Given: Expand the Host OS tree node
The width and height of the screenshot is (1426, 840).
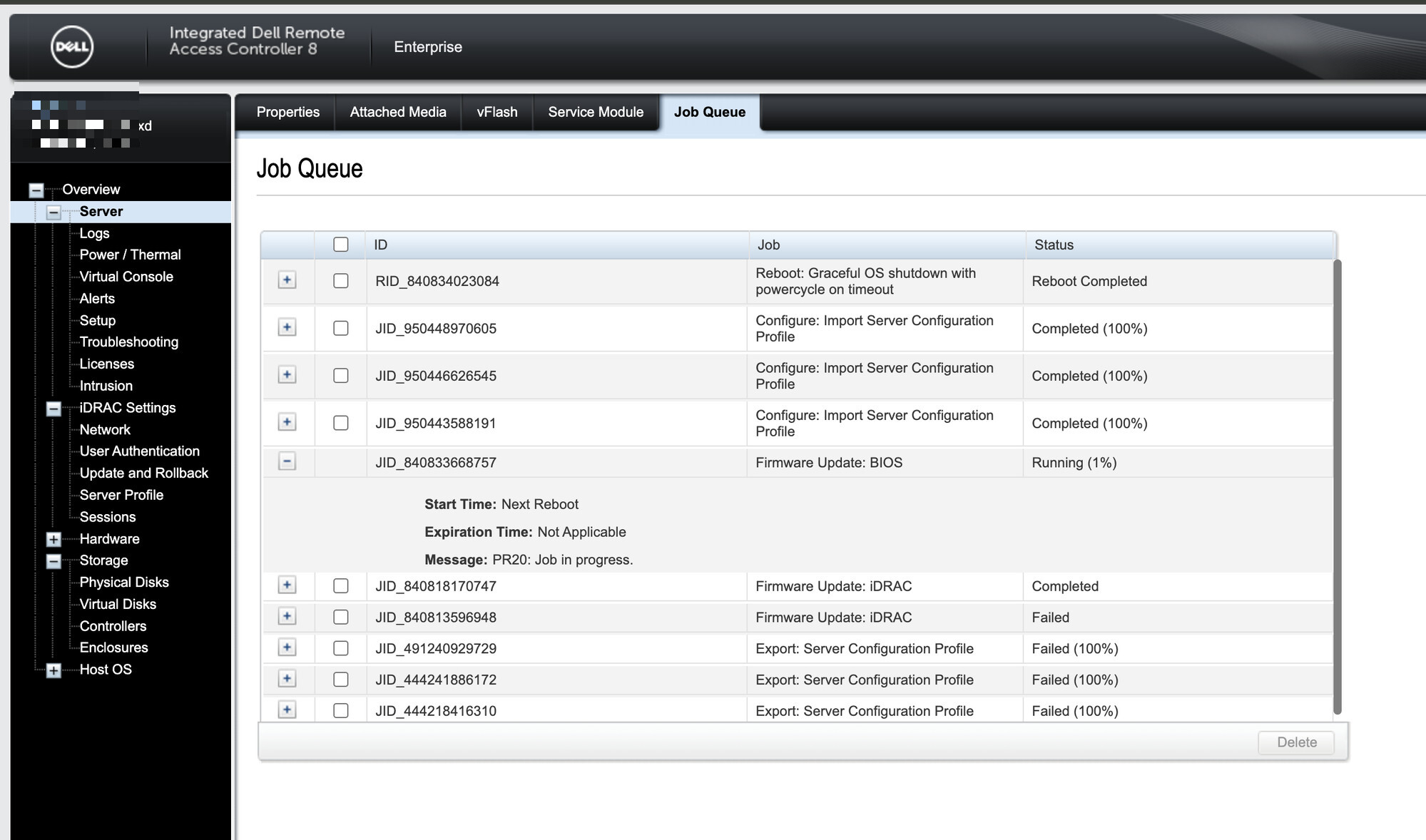Looking at the screenshot, I should 54,671.
